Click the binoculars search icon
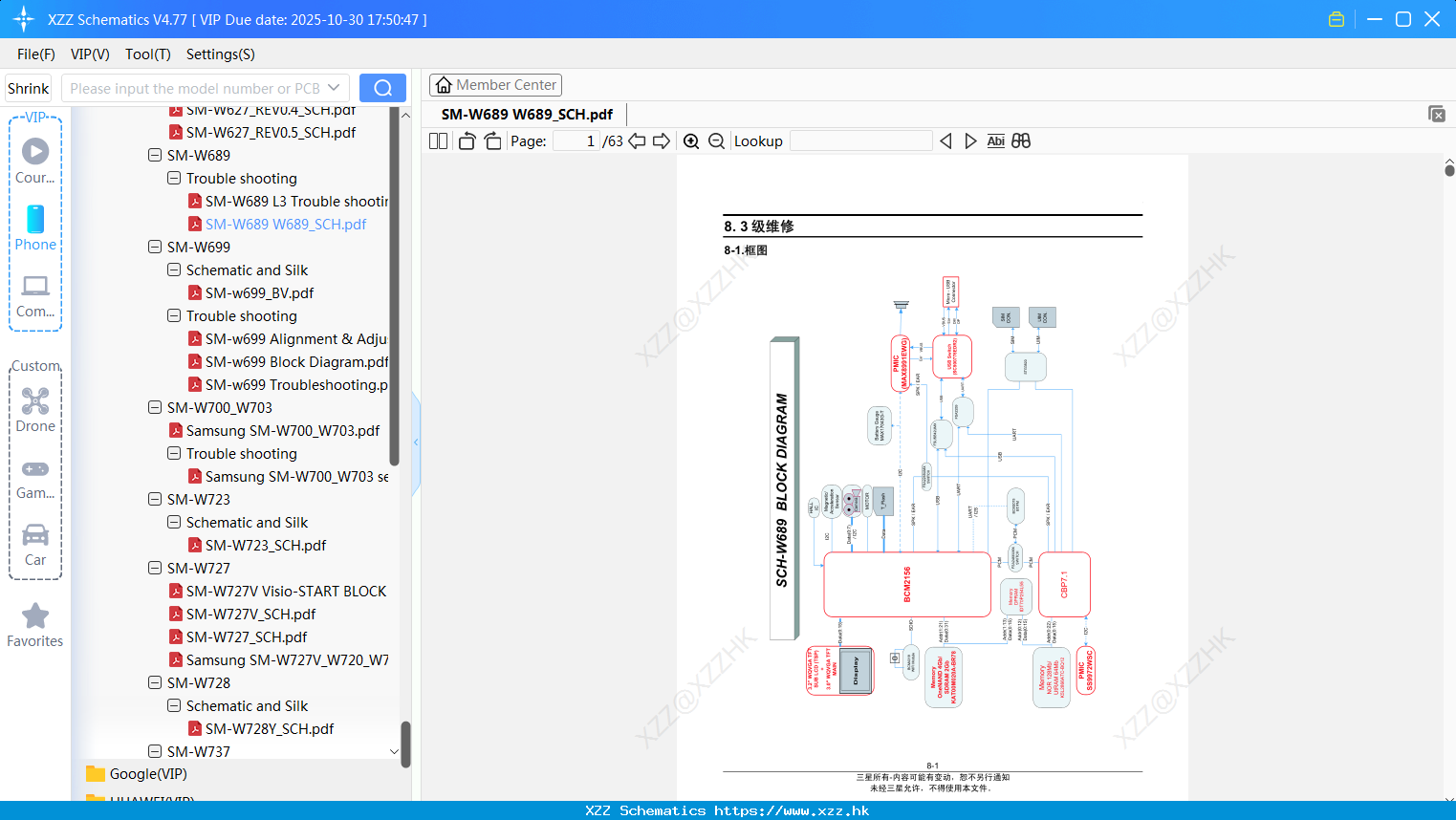The image size is (1456, 820). 1021,141
